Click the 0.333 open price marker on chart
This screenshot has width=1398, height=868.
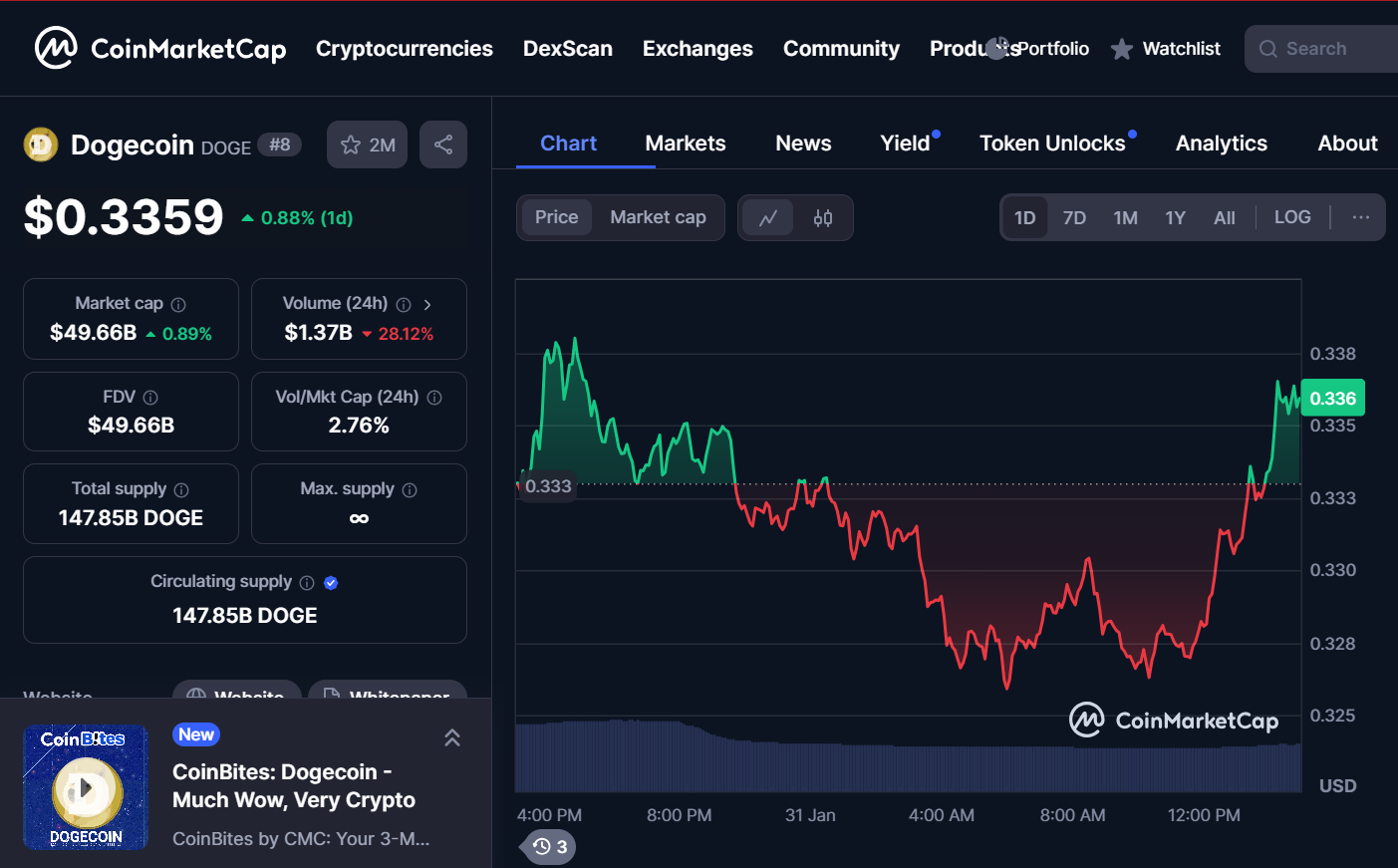(x=547, y=486)
